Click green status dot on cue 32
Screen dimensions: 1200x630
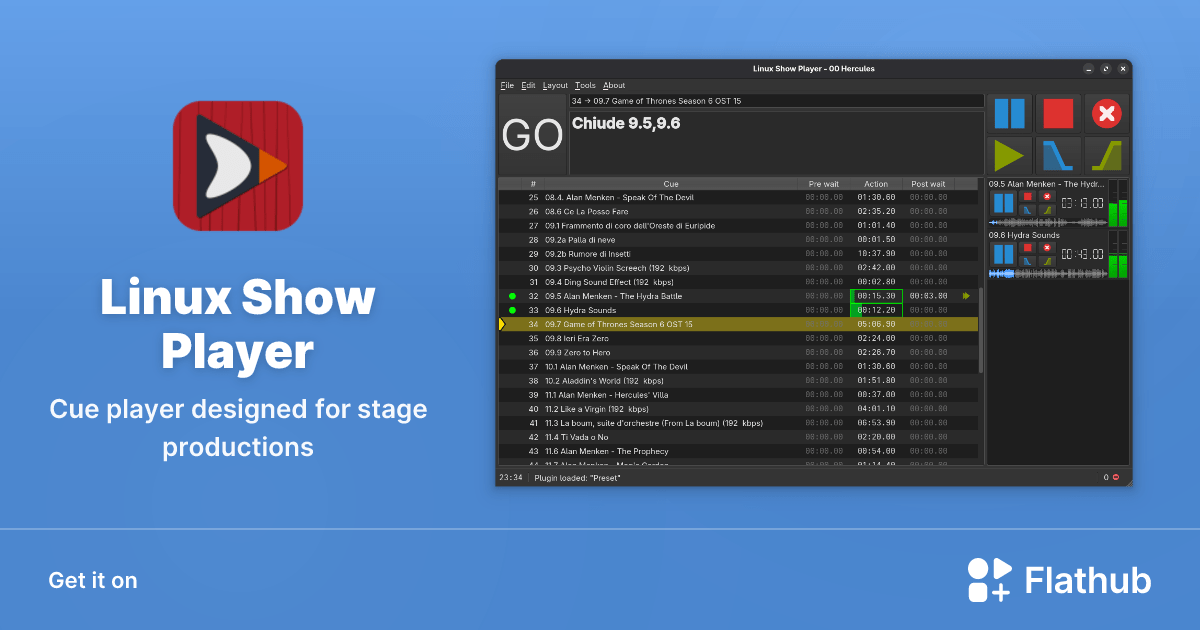[x=512, y=296]
